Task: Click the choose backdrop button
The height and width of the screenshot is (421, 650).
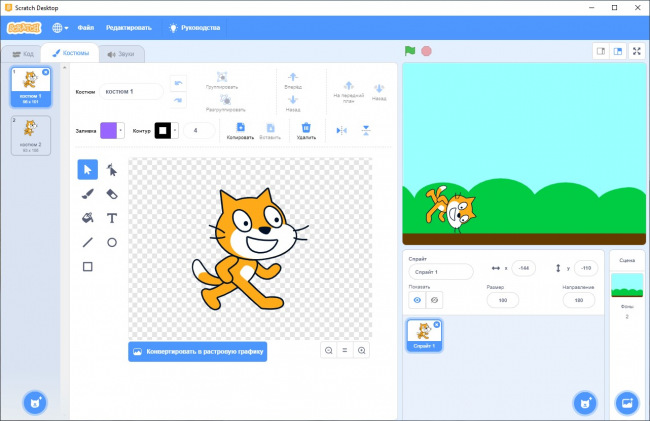Action: 627,402
